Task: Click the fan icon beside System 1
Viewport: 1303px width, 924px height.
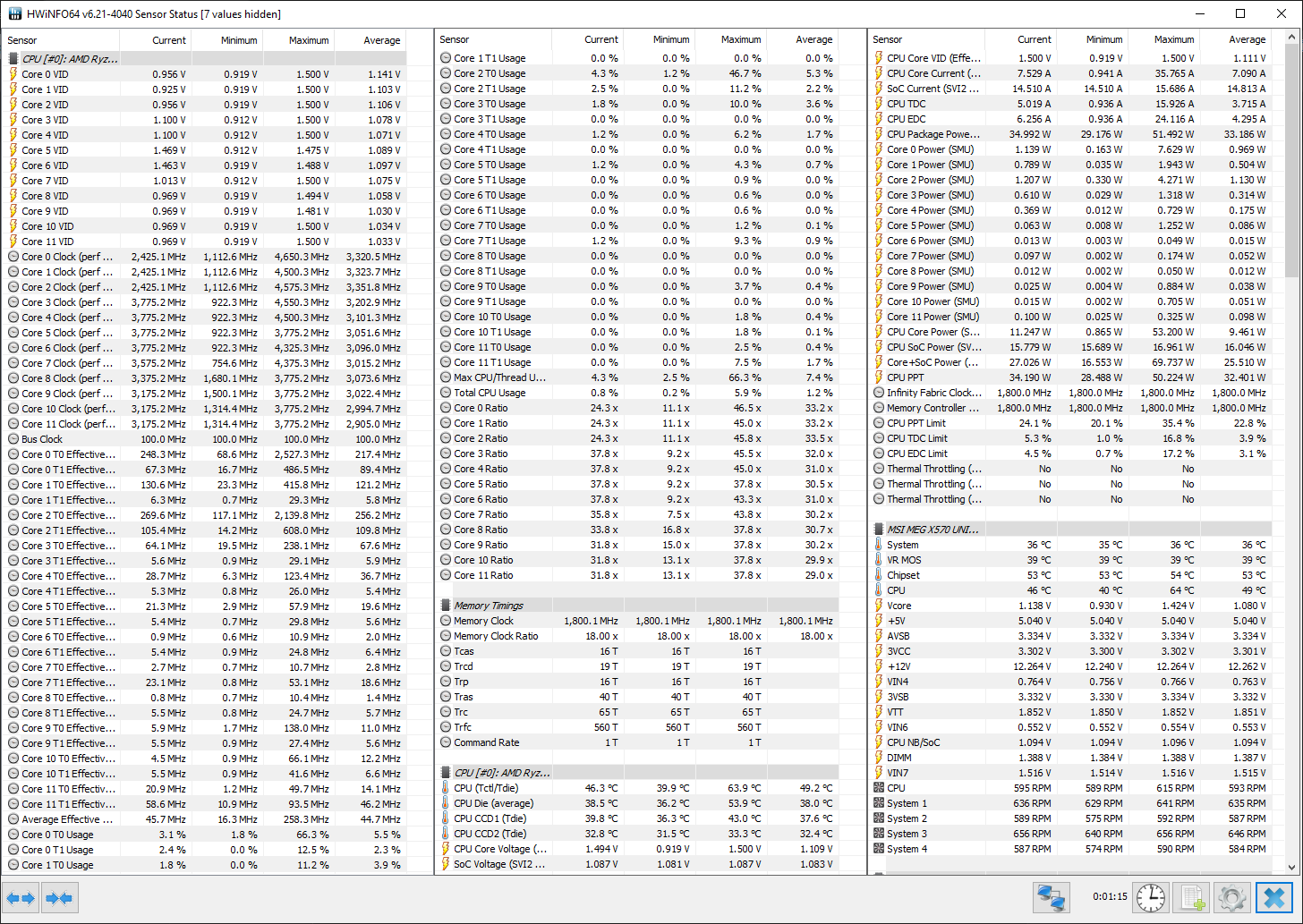Action: [879, 803]
